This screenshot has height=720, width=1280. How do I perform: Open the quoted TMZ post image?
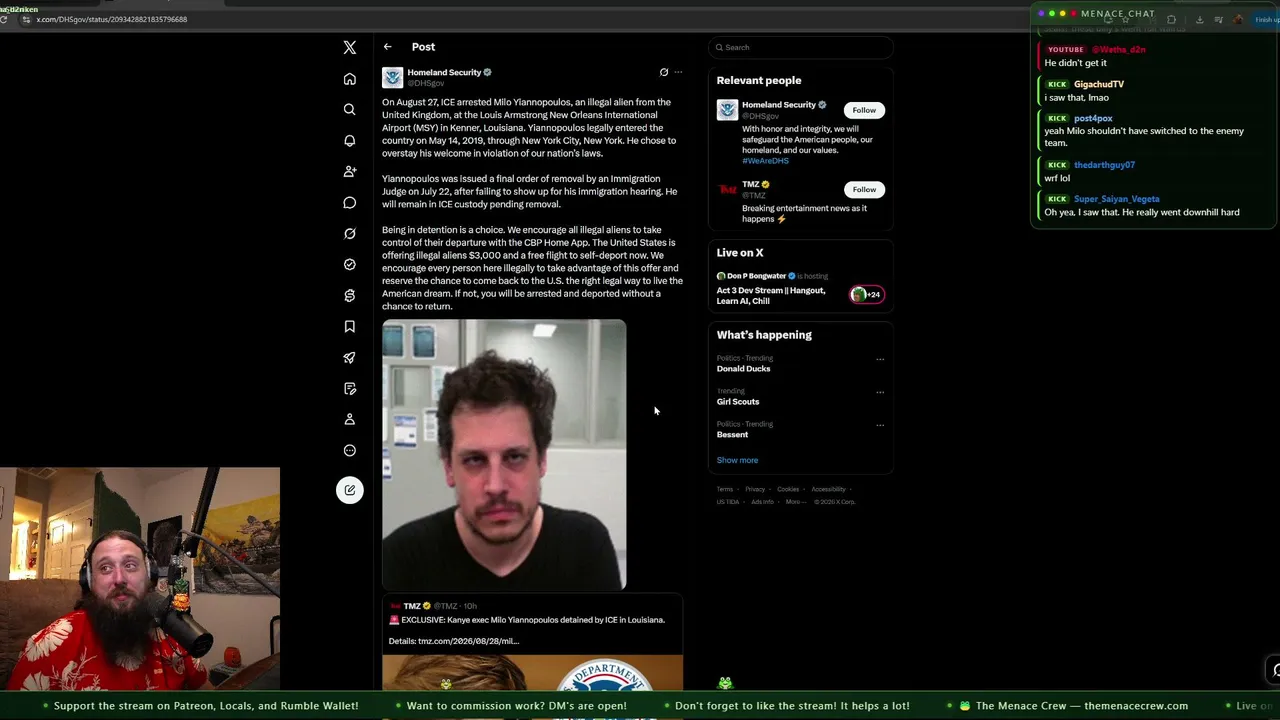(532, 672)
